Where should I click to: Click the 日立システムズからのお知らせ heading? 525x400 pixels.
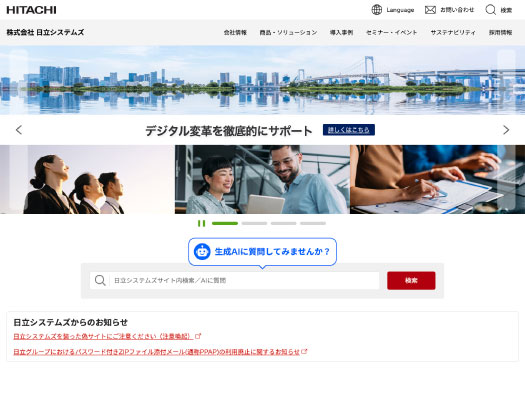click(x=70, y=322)
